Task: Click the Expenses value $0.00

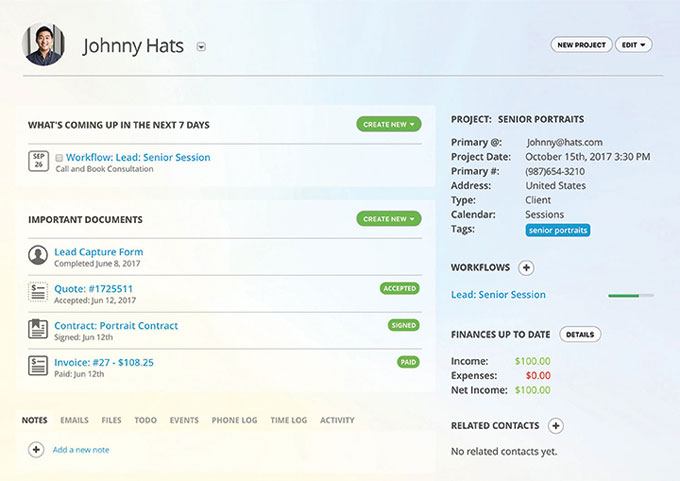Action: coord(538,376)
